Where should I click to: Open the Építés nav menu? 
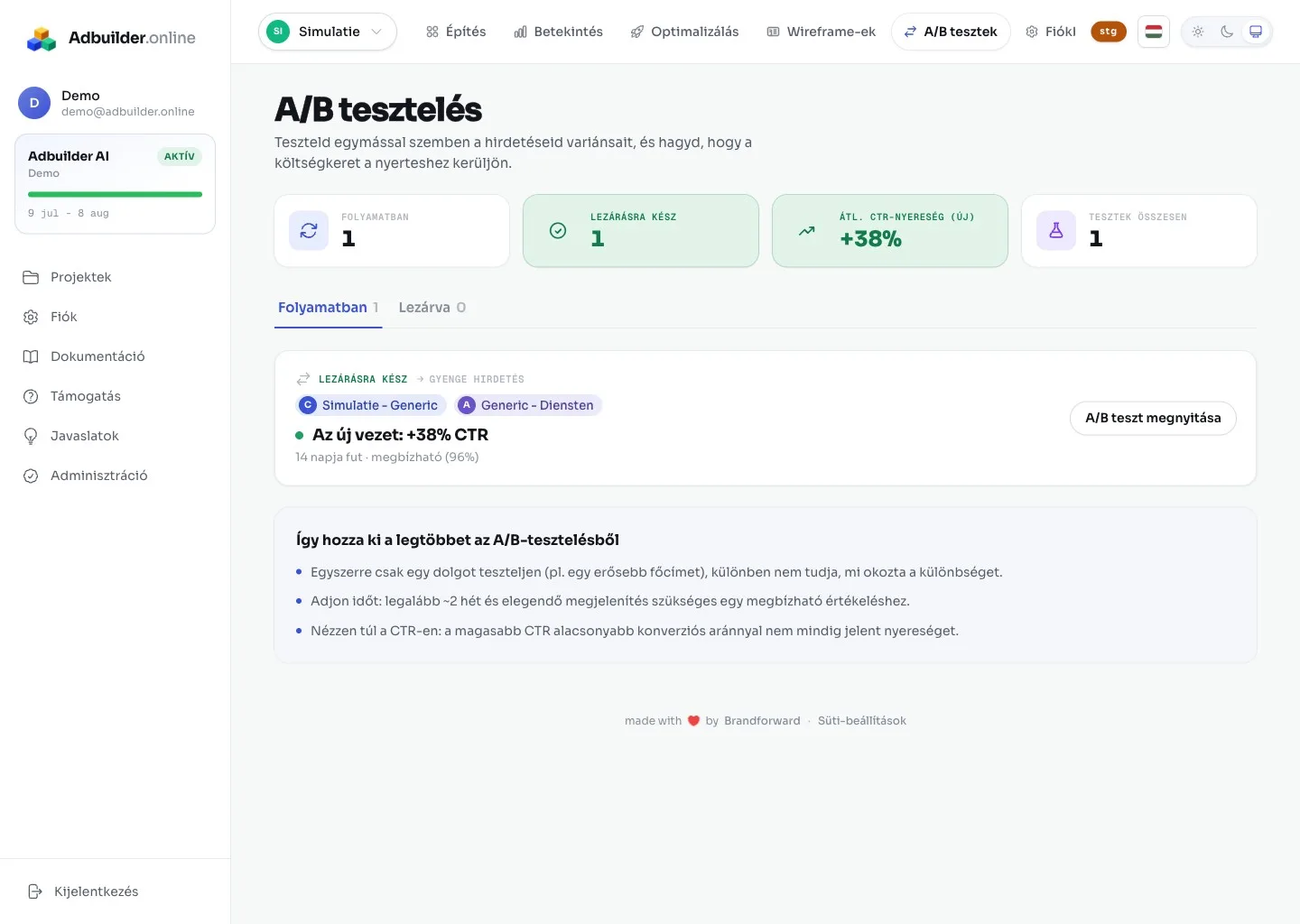coord(456,32)
